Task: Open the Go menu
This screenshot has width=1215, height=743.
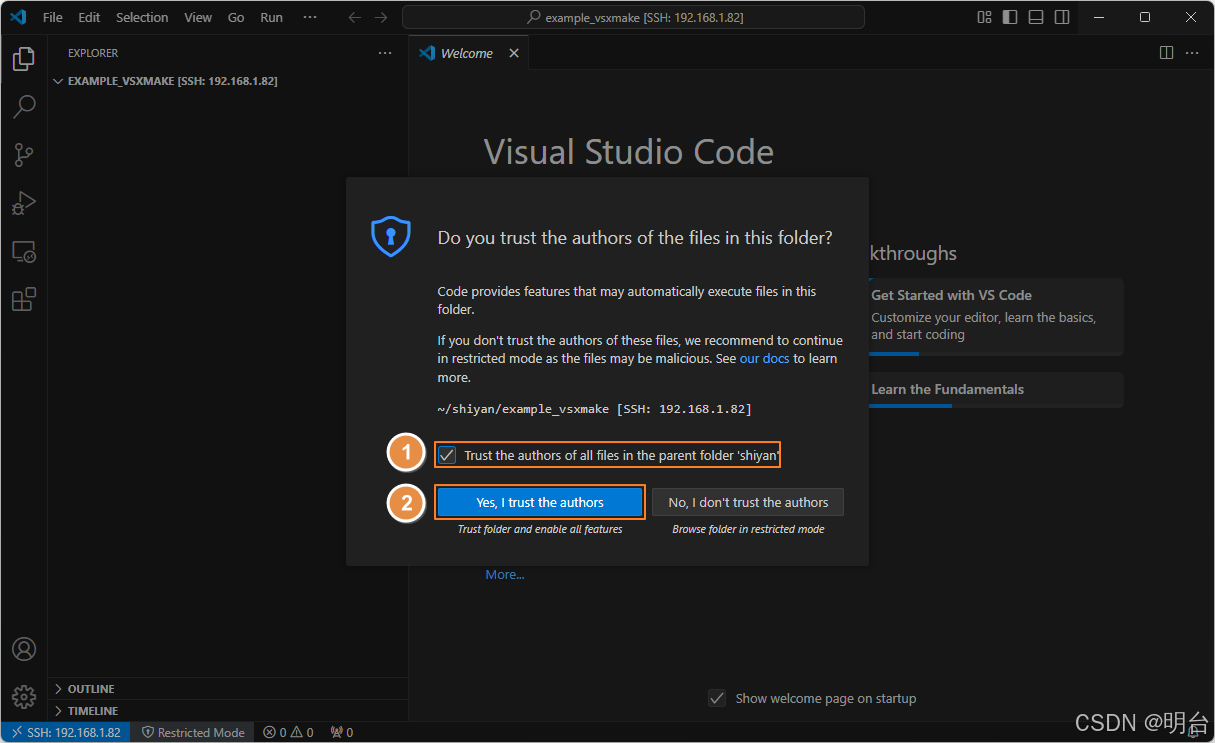Action: tap(236, 17)
